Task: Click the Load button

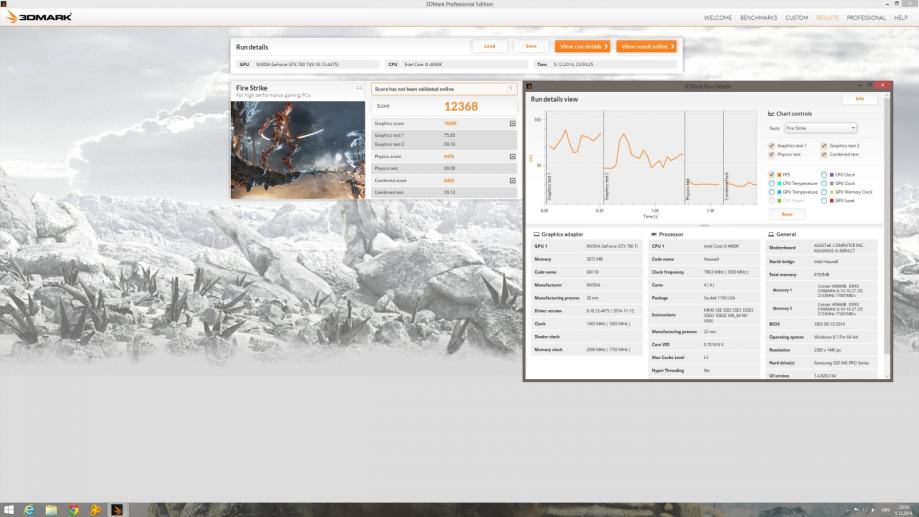Action: [489, 46]
